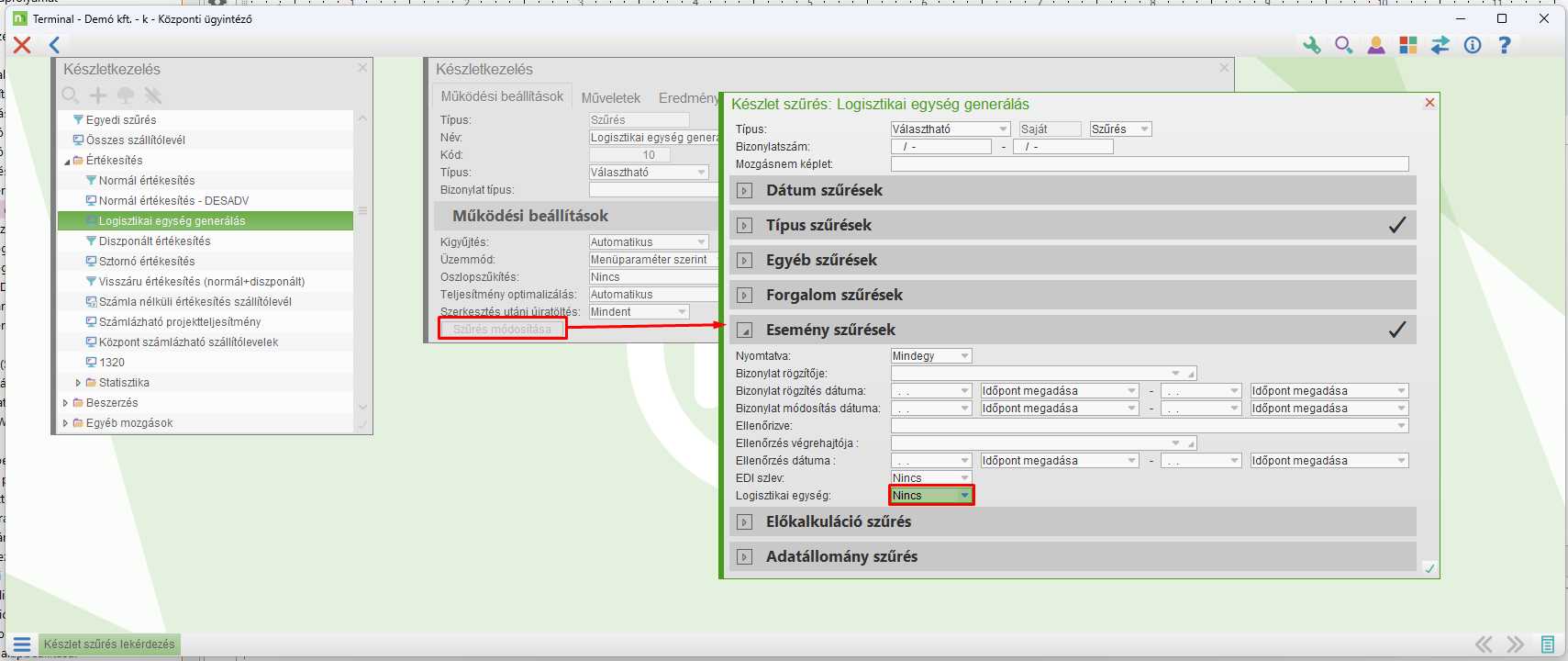Go back with the blue arrow icon
Image resolution: width=1568 pixels, height=661 pixels.
coord(54,45)
